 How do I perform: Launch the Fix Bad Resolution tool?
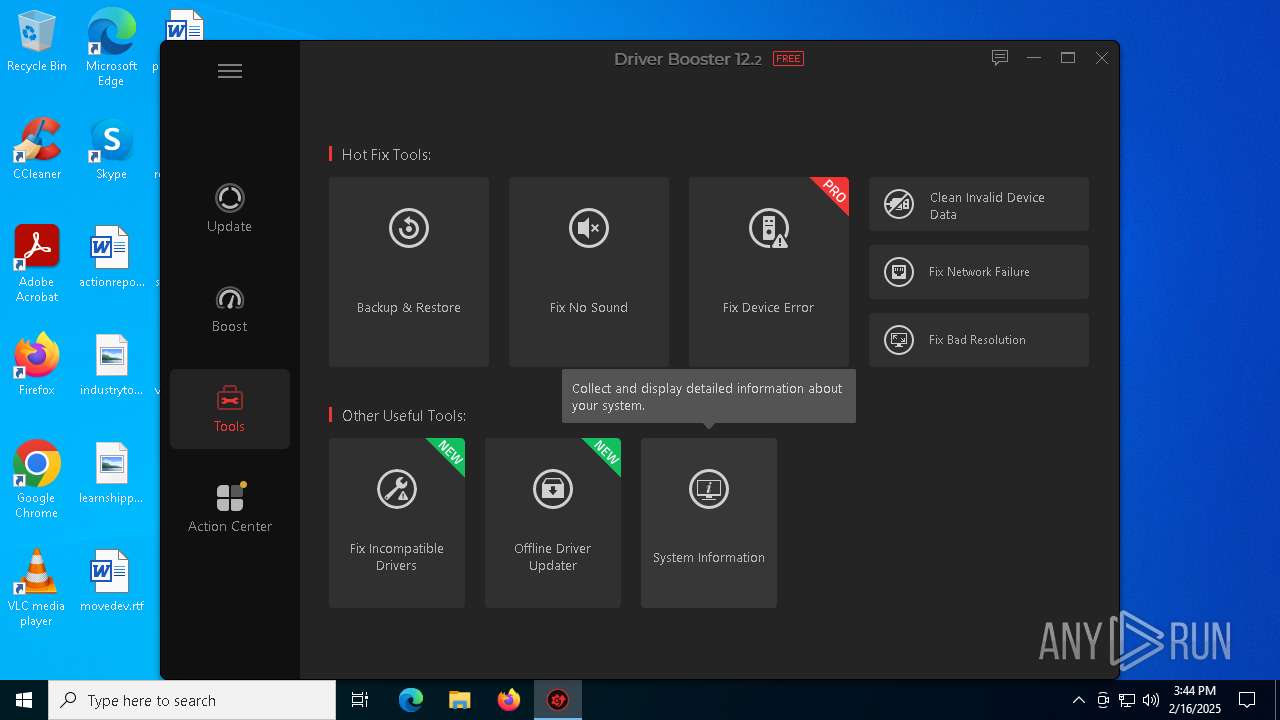(979, 340)
